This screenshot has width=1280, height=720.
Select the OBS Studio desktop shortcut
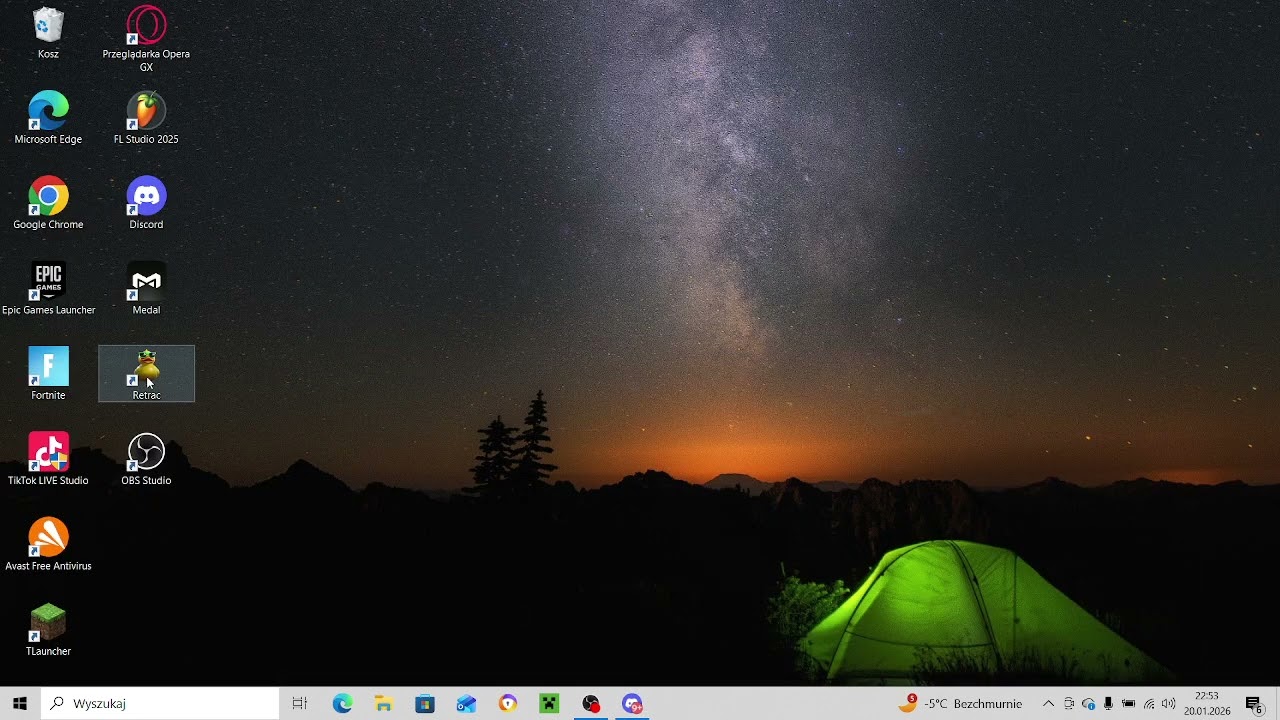point(146,459)
